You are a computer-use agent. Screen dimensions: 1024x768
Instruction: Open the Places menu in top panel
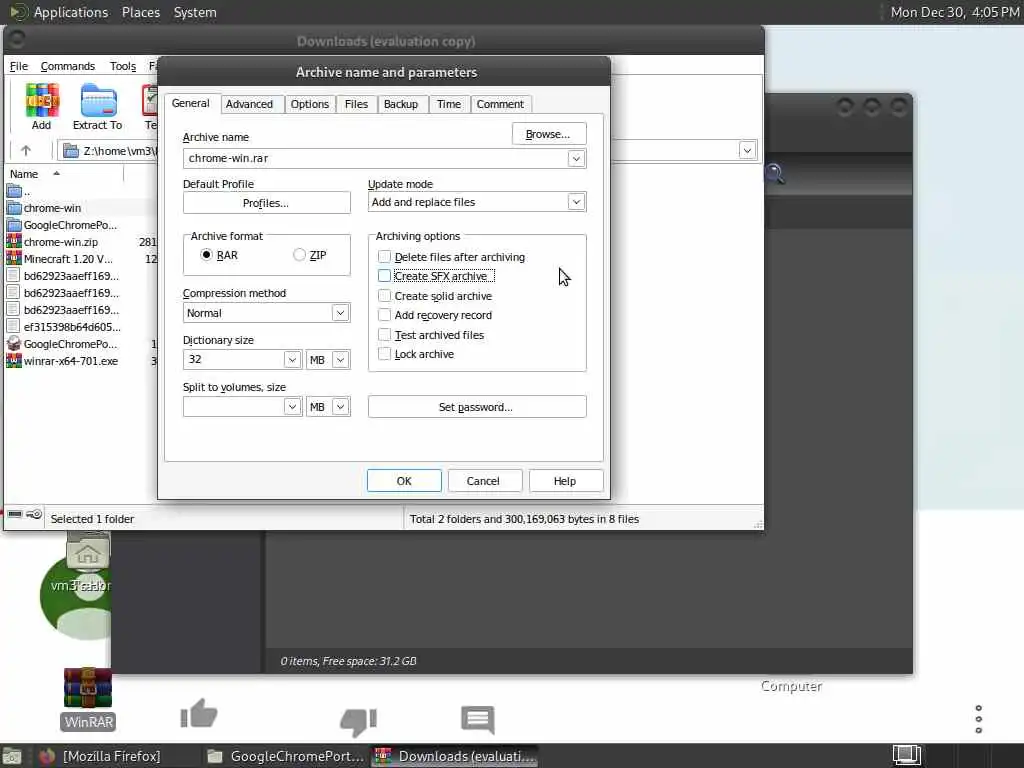tap(141, 12)
